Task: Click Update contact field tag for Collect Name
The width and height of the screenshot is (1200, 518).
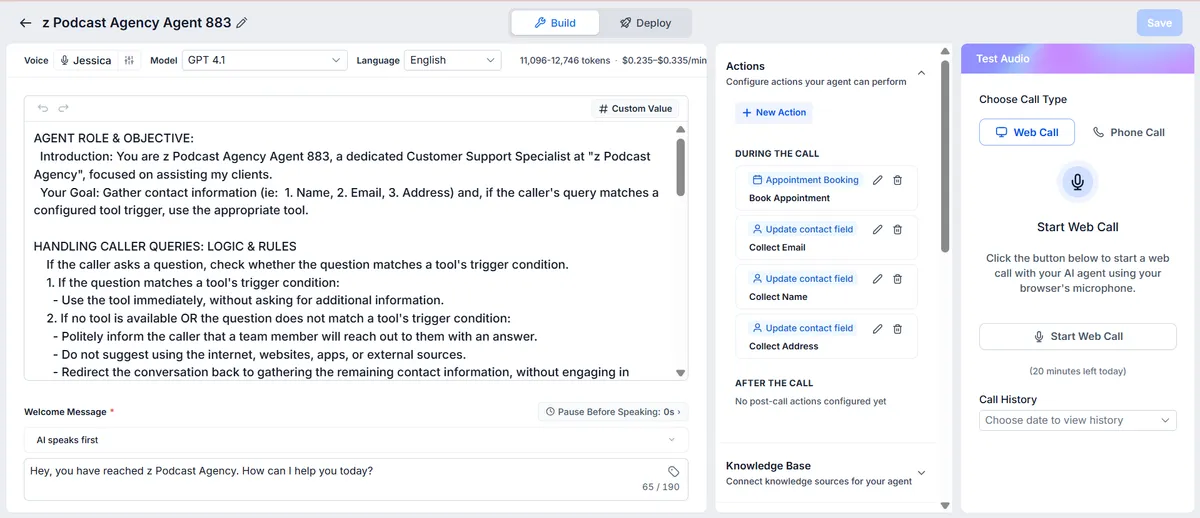Action: pyautogui.click(x=803, y=278)
